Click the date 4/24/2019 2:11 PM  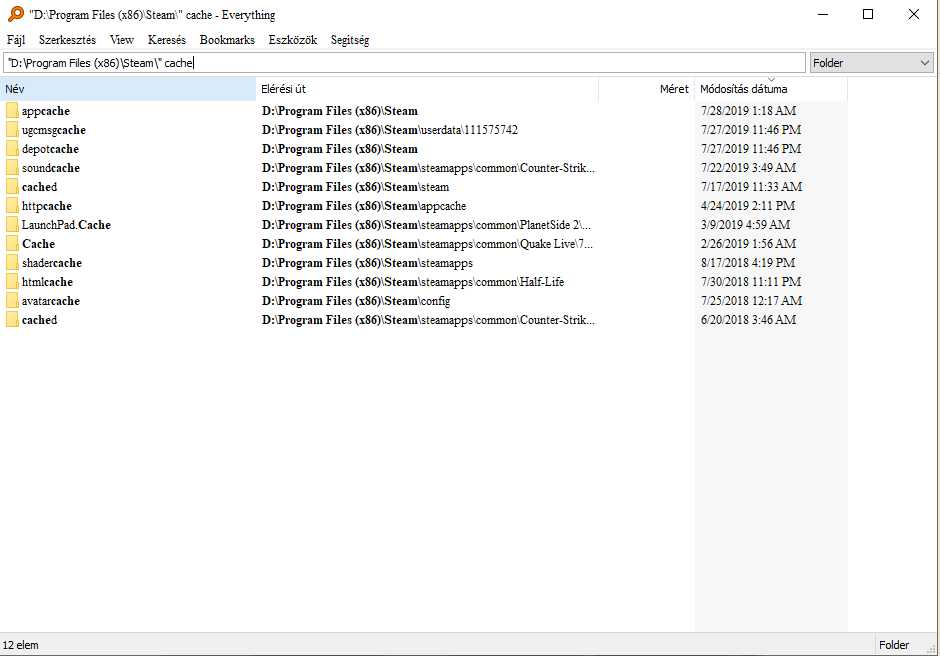point(748,206)
